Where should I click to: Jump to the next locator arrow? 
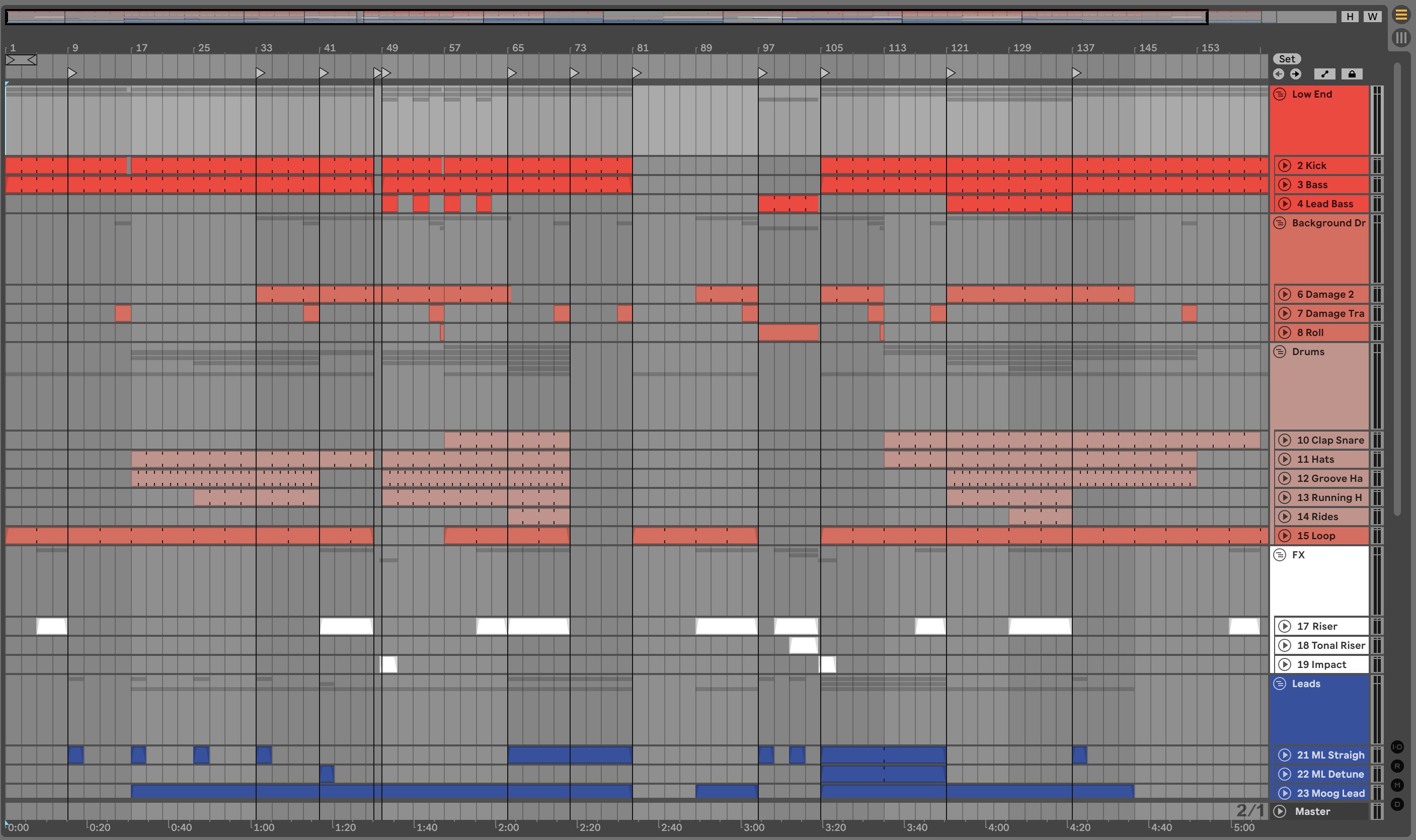click(1295, 74)
